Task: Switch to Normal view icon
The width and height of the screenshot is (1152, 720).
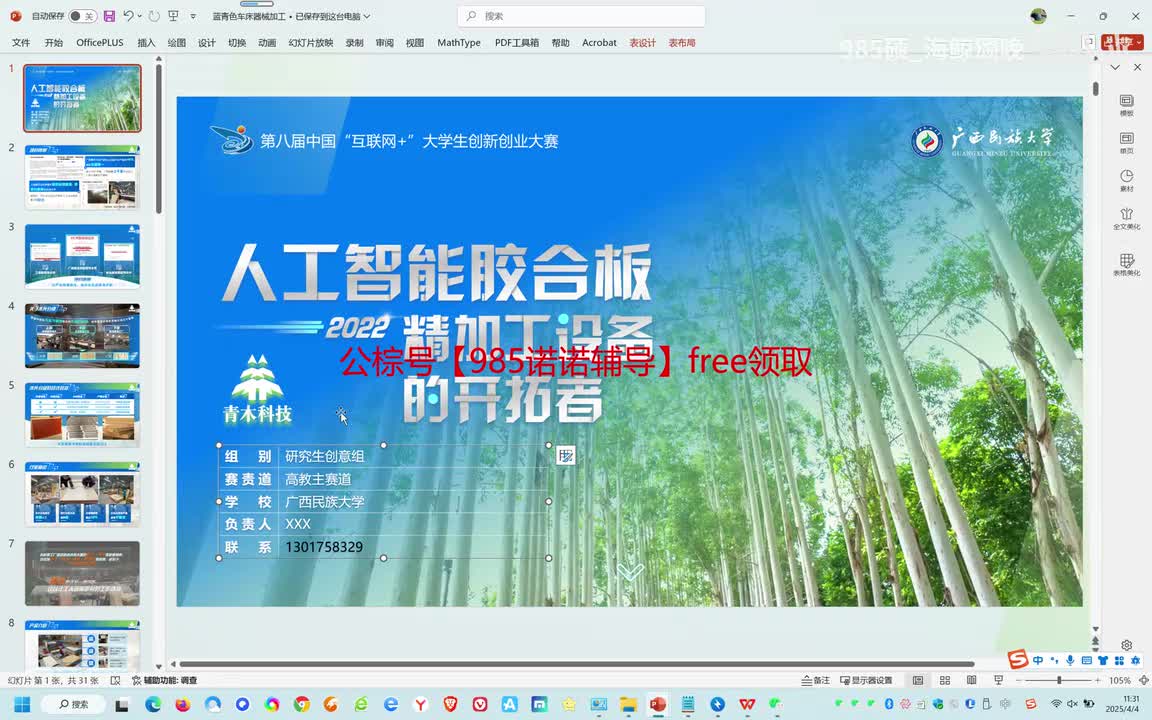Action: coord(918,680)
